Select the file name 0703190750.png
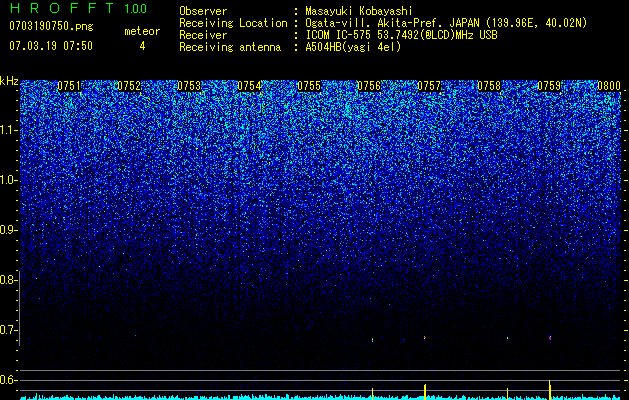 51,26
